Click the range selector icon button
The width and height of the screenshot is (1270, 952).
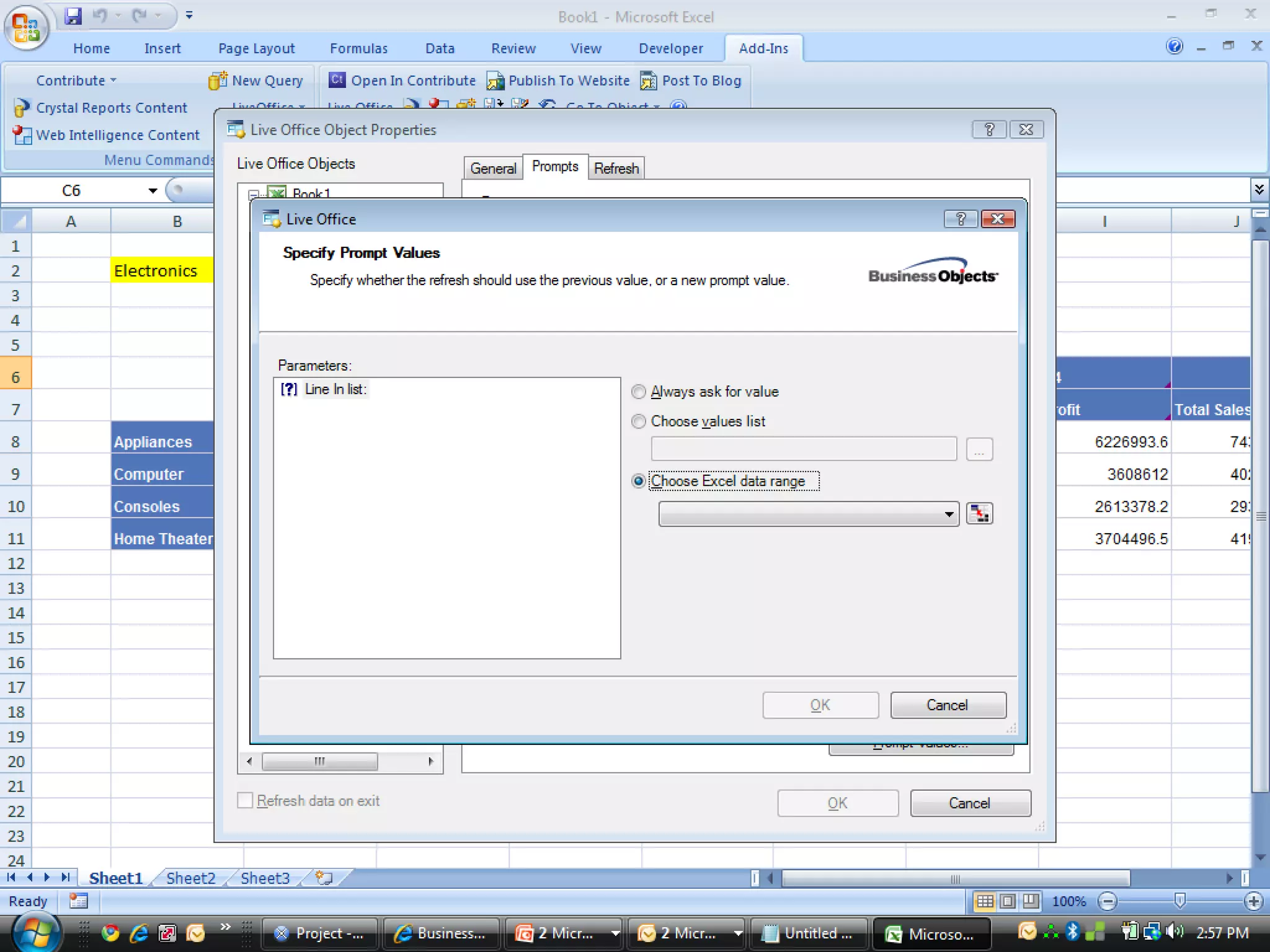coord(979,514)
